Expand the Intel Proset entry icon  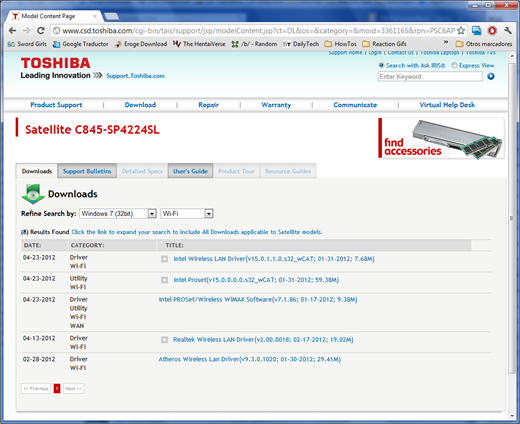coord(164,280)
